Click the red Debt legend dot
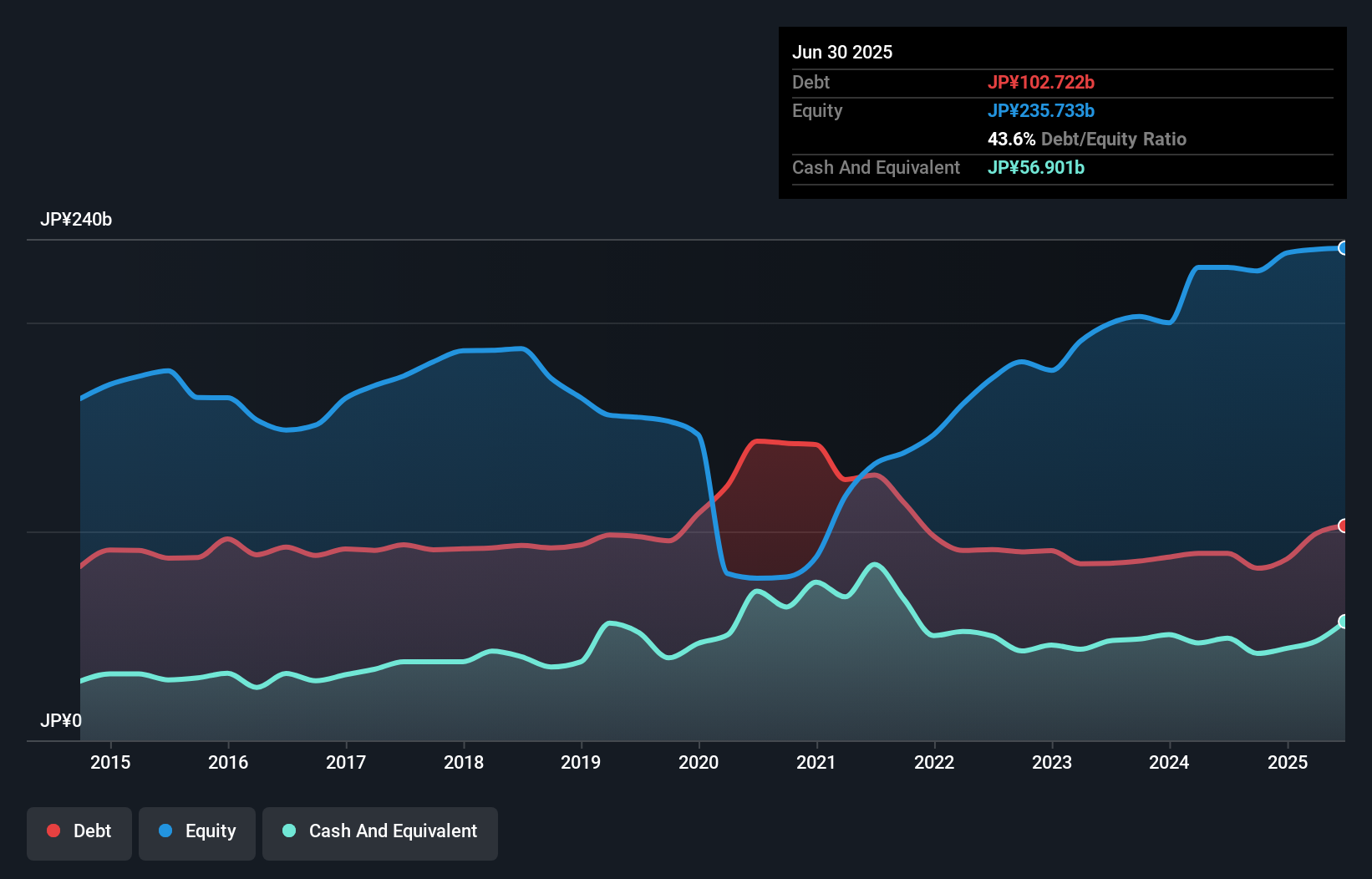This screenshot has height=879, width=1372. pos(53,831)
